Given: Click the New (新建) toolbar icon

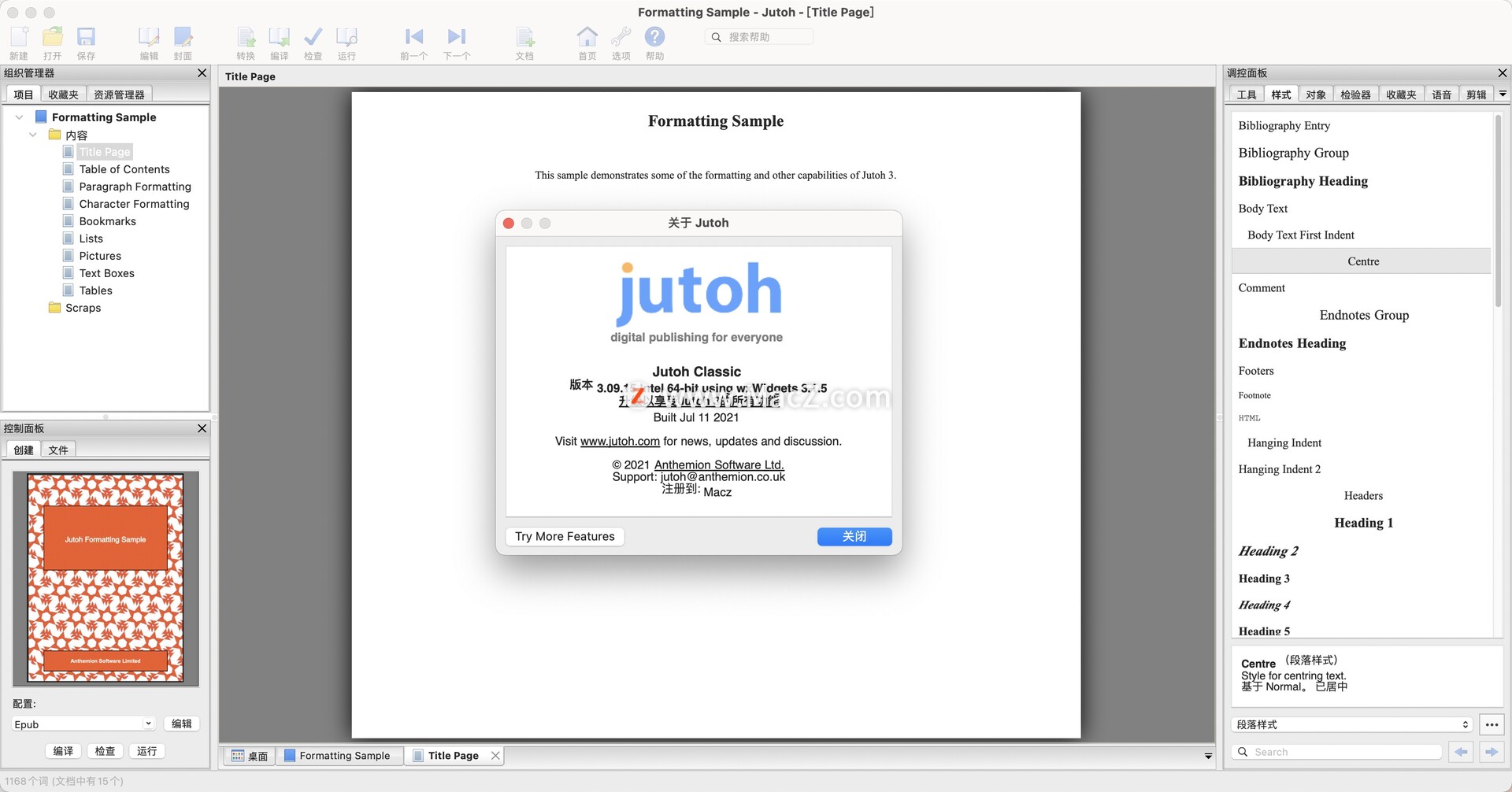Looking at the screenshot, I should coord(19,36).
